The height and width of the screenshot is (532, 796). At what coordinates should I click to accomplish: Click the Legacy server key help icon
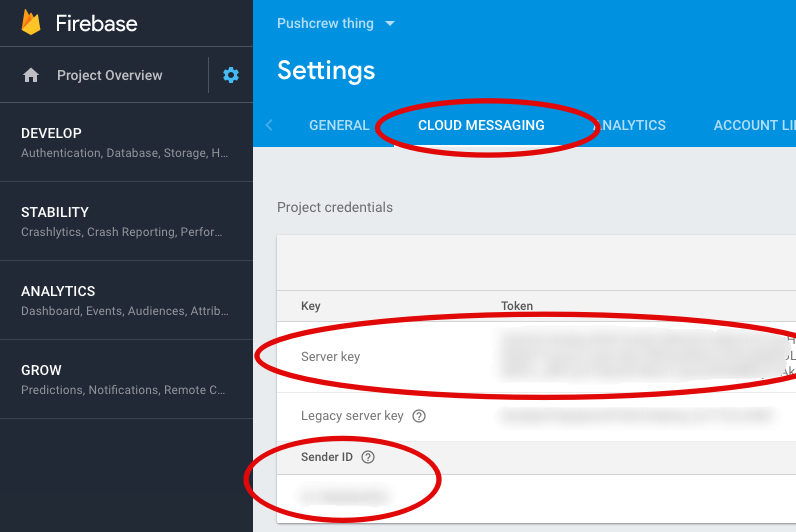coord(419,416)
